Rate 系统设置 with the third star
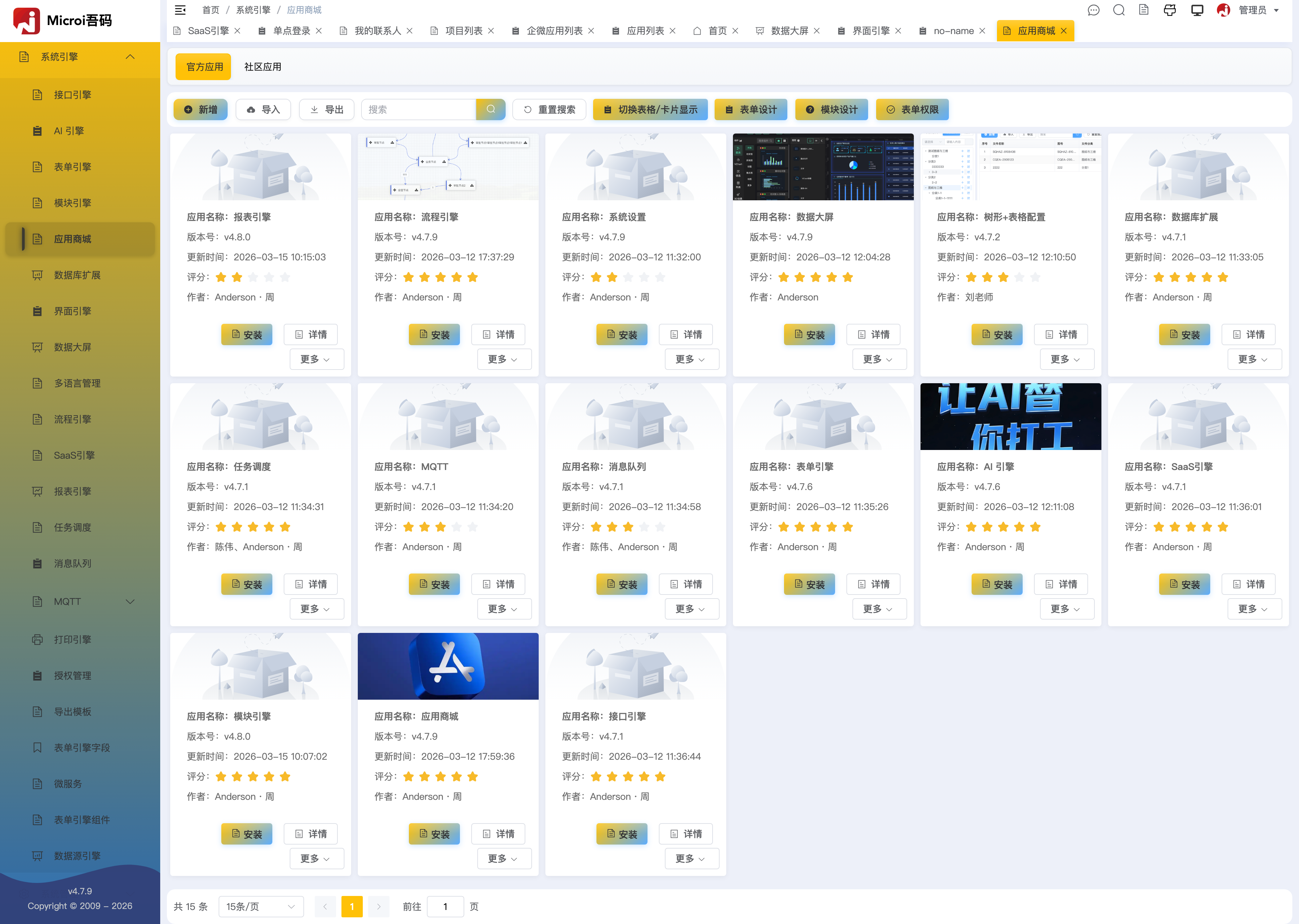Image resolution: width=1299 pixels, height=924 pixels. (x=628, y=277)
